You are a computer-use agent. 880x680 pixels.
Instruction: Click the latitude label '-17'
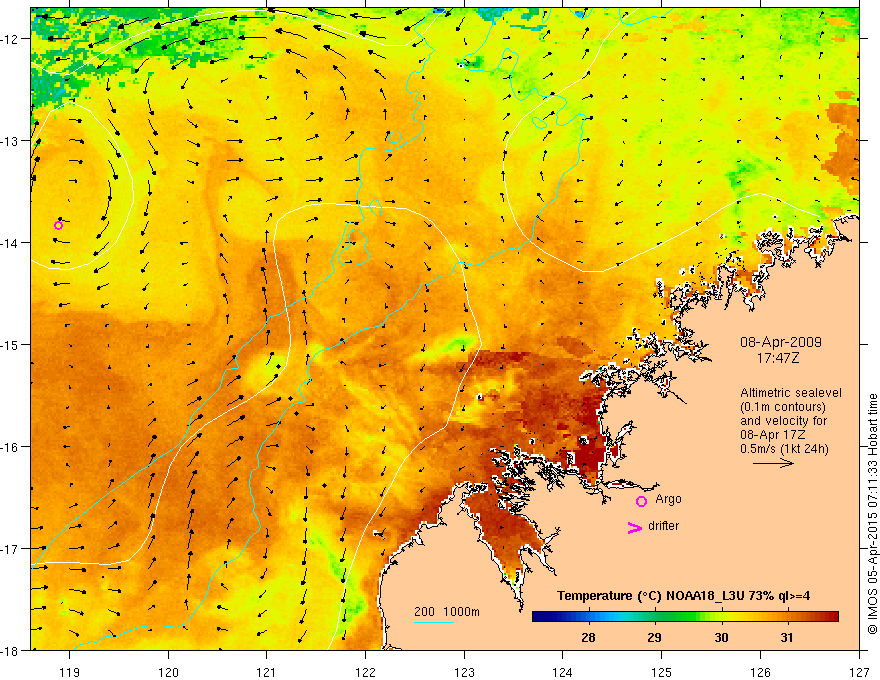pos(11,548)
